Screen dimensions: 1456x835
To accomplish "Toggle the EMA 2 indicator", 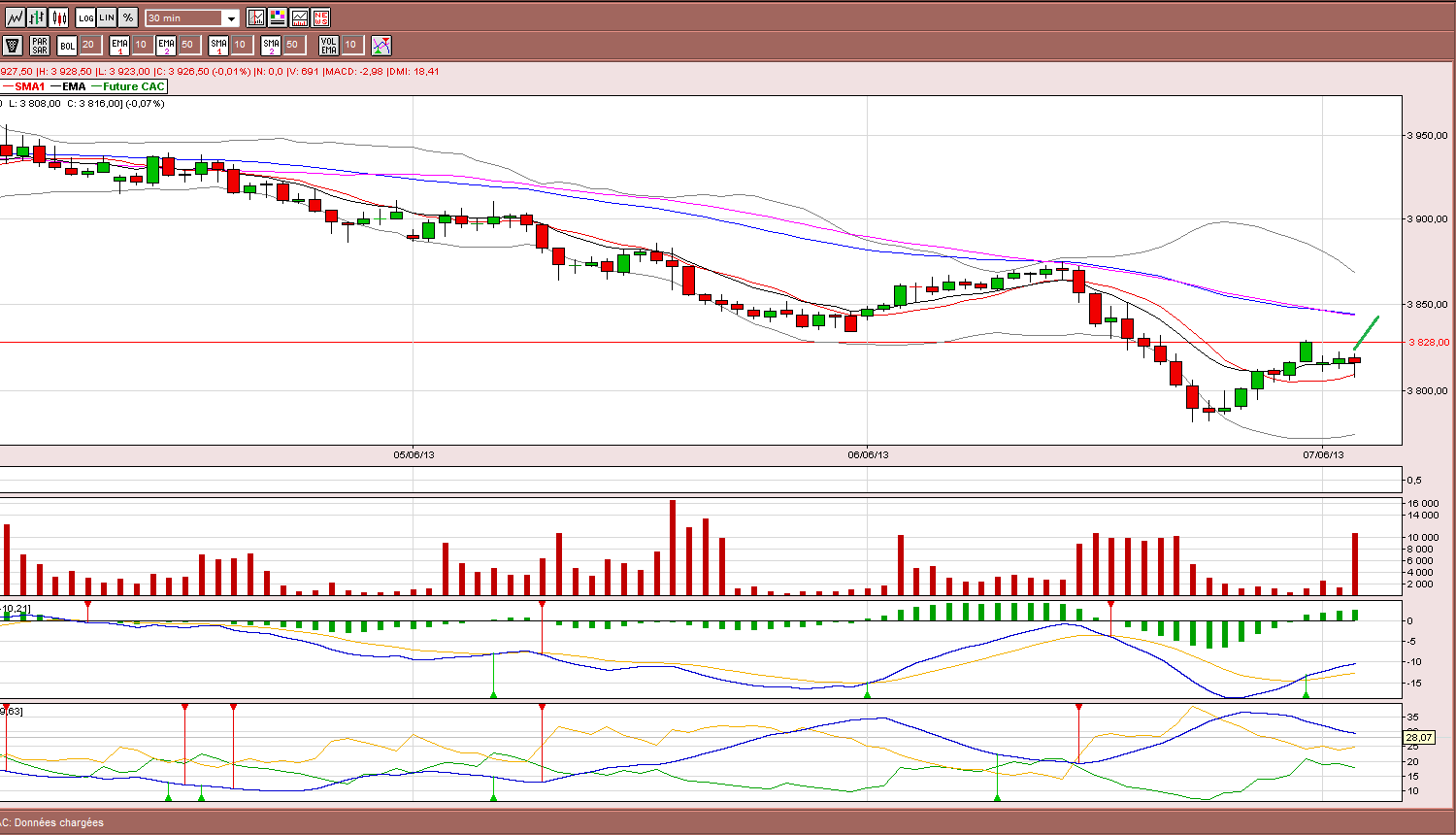I will tap(166, 45).
